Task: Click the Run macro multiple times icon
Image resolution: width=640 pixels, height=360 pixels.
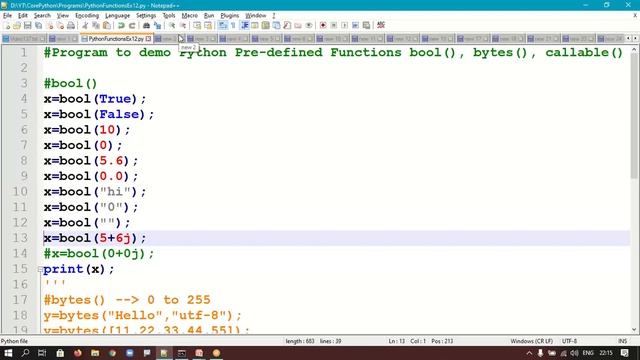Action: 356,25
